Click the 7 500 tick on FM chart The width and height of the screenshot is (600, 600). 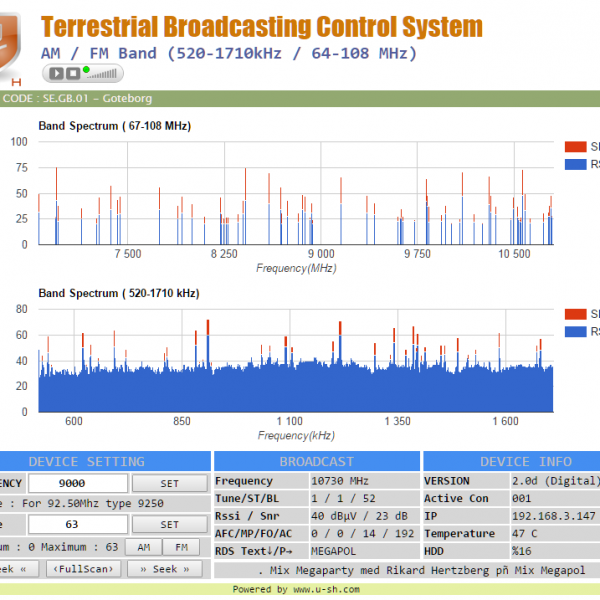(128, 254)
